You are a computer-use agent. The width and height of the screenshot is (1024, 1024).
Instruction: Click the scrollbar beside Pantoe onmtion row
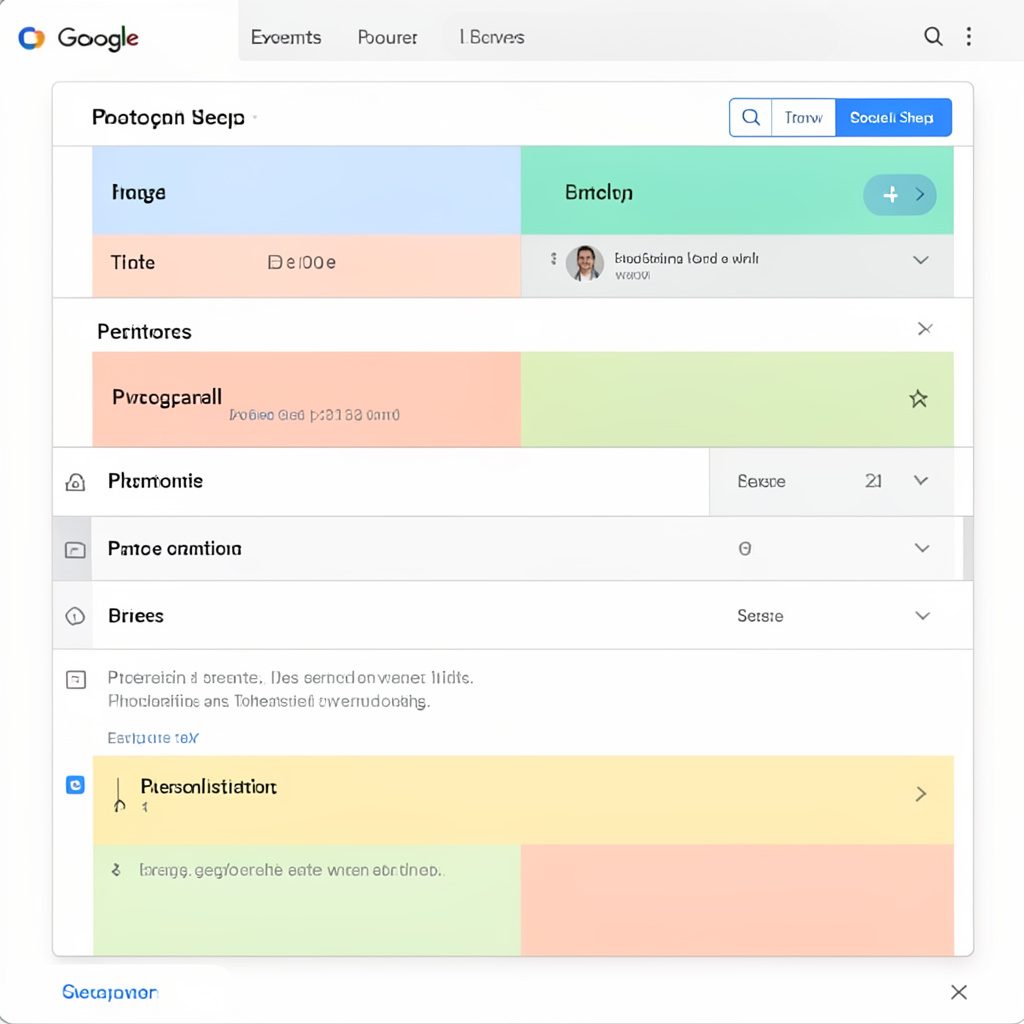[x=968, y=549]
